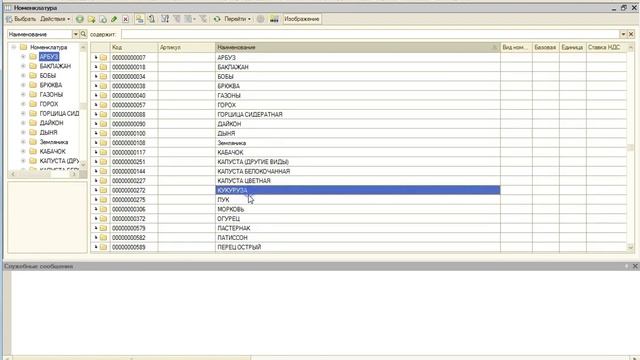Select ГОРОХ in the tree
Viewport: 640px width, 360px height.
[49, 104]
